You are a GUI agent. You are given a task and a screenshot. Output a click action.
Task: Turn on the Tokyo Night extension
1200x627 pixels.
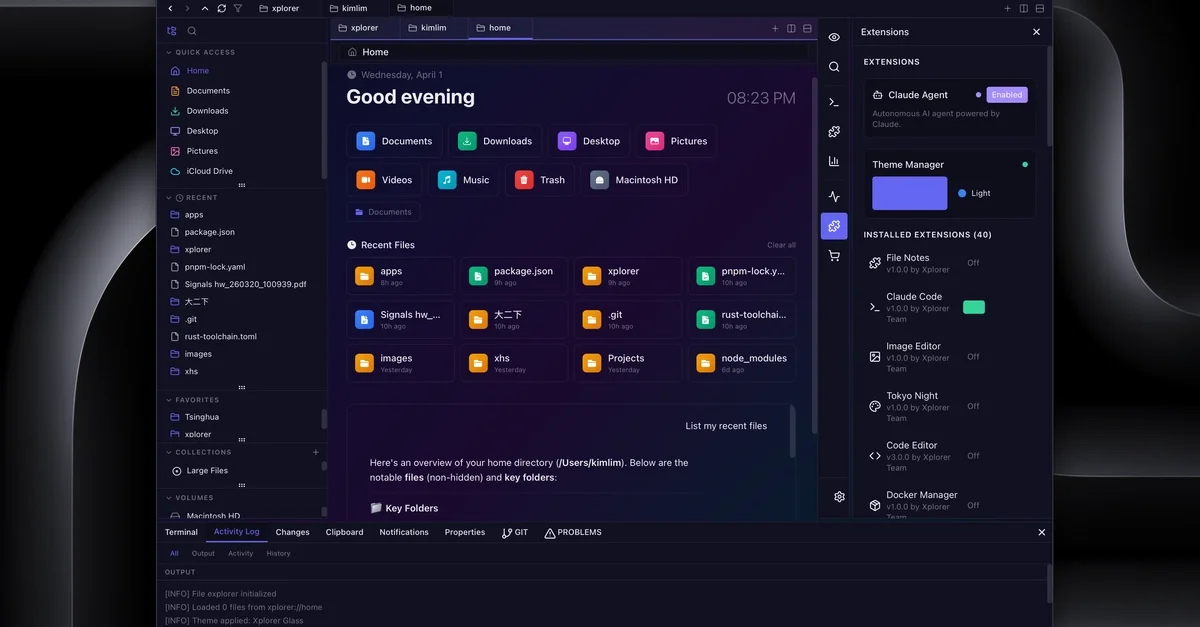point(973,406)
